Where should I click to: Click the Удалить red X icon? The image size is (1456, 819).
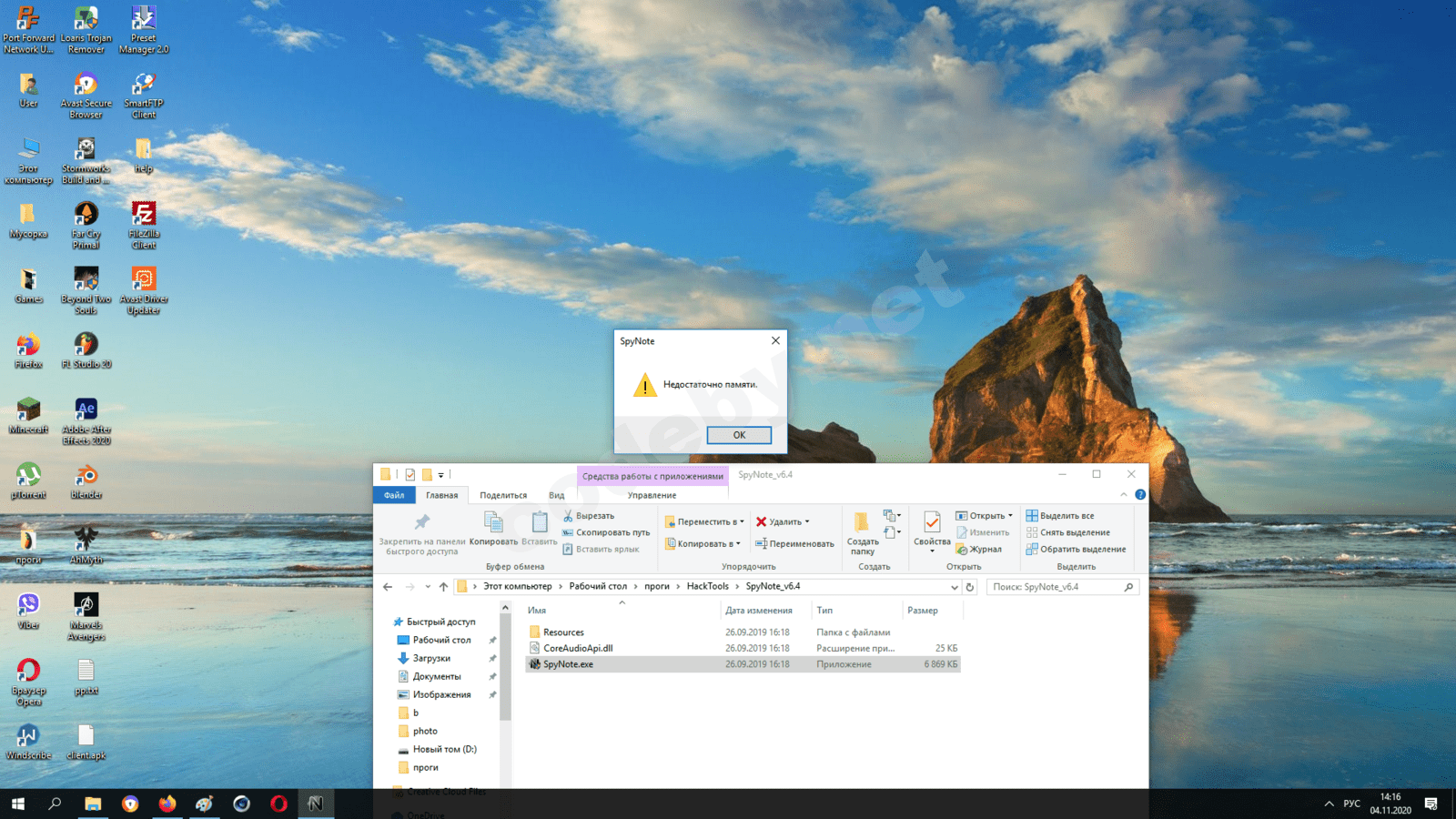(762, 522)
